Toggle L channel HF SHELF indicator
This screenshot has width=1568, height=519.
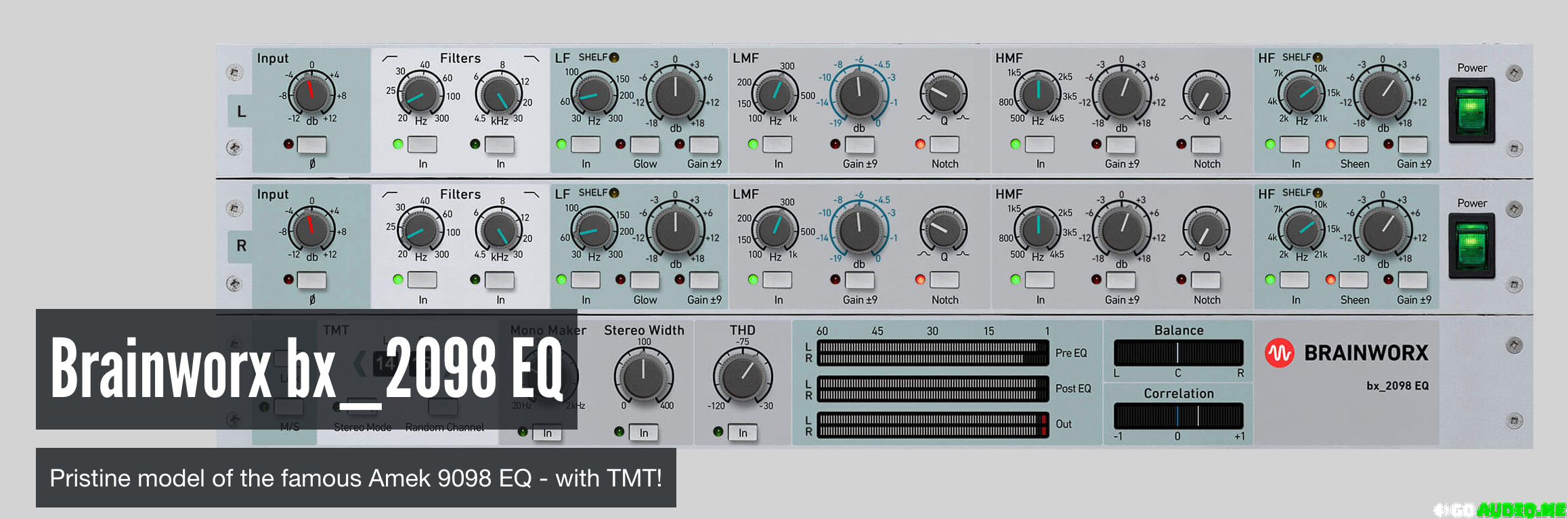click(1317, 58)
